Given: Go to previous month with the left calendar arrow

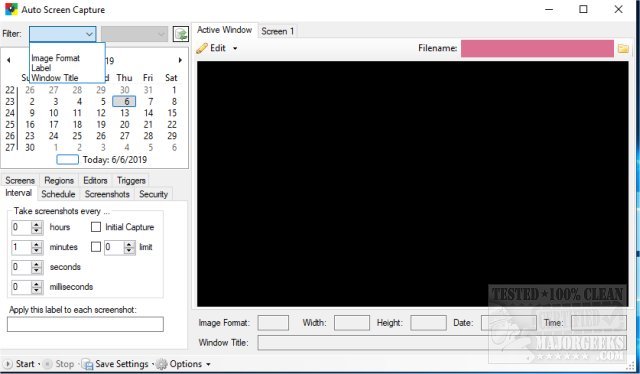Looking at the screenshot, I should pyautogui.click(x=9, y=60).
